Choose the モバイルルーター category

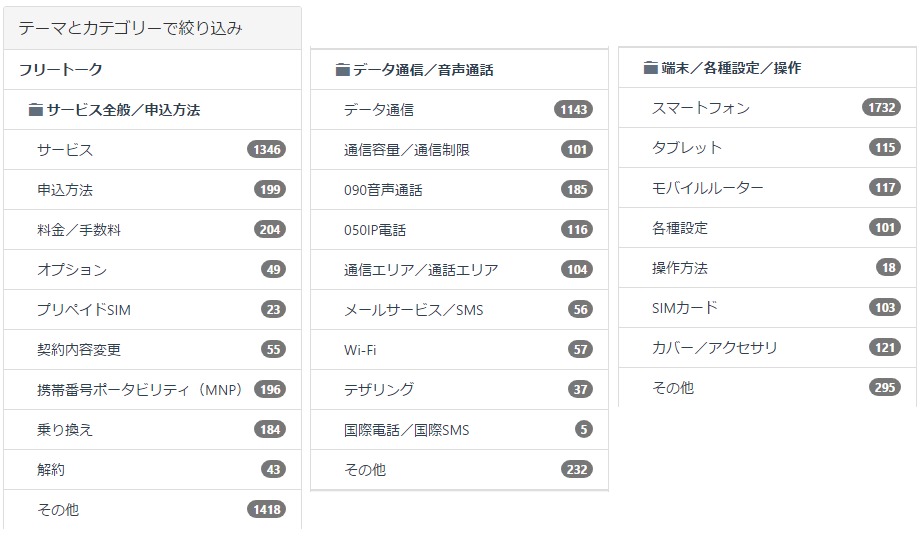click(x=707, y=188)
